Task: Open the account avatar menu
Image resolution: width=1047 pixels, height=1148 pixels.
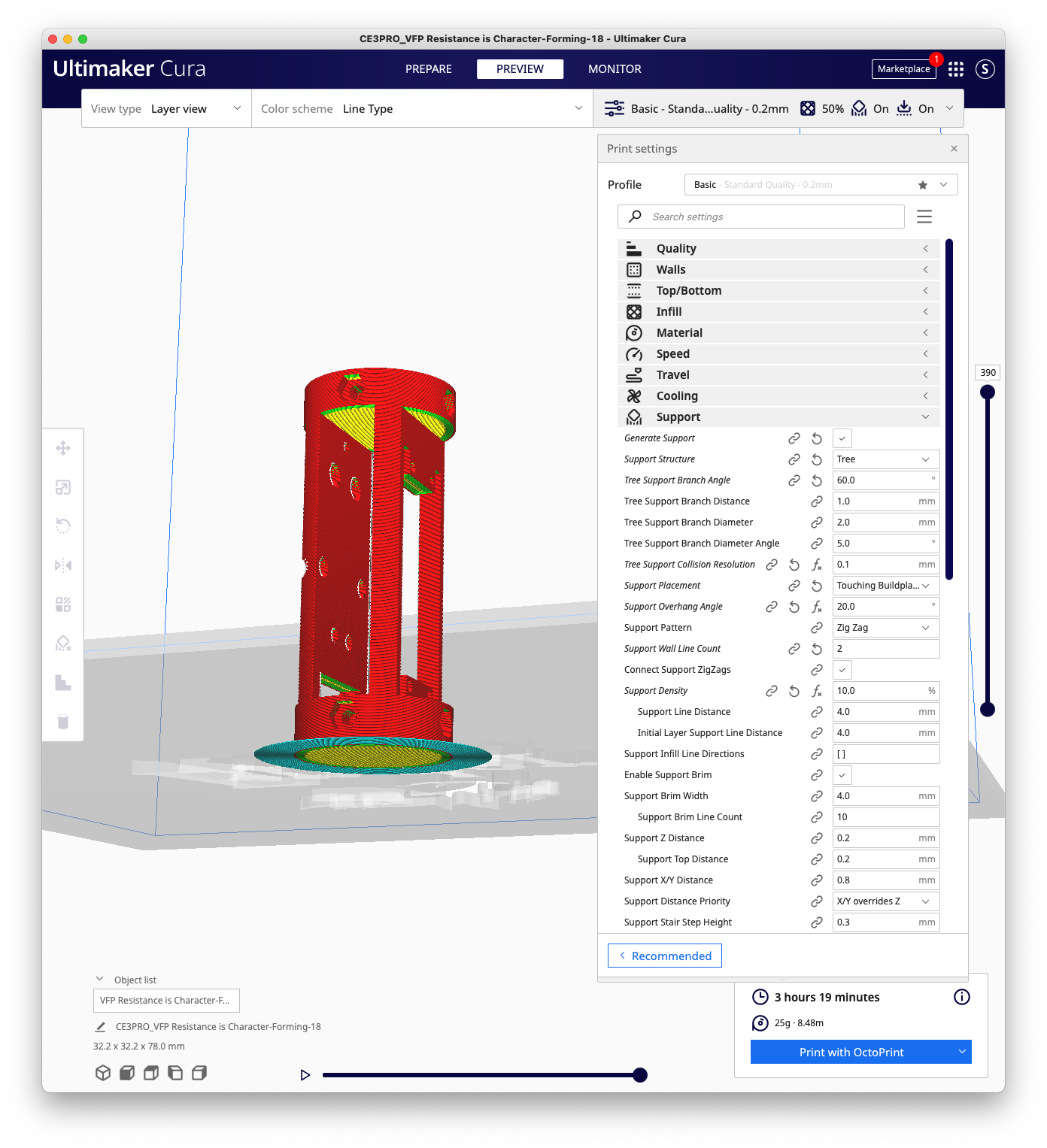Action: pyautogui.click(x=985, y=69)
